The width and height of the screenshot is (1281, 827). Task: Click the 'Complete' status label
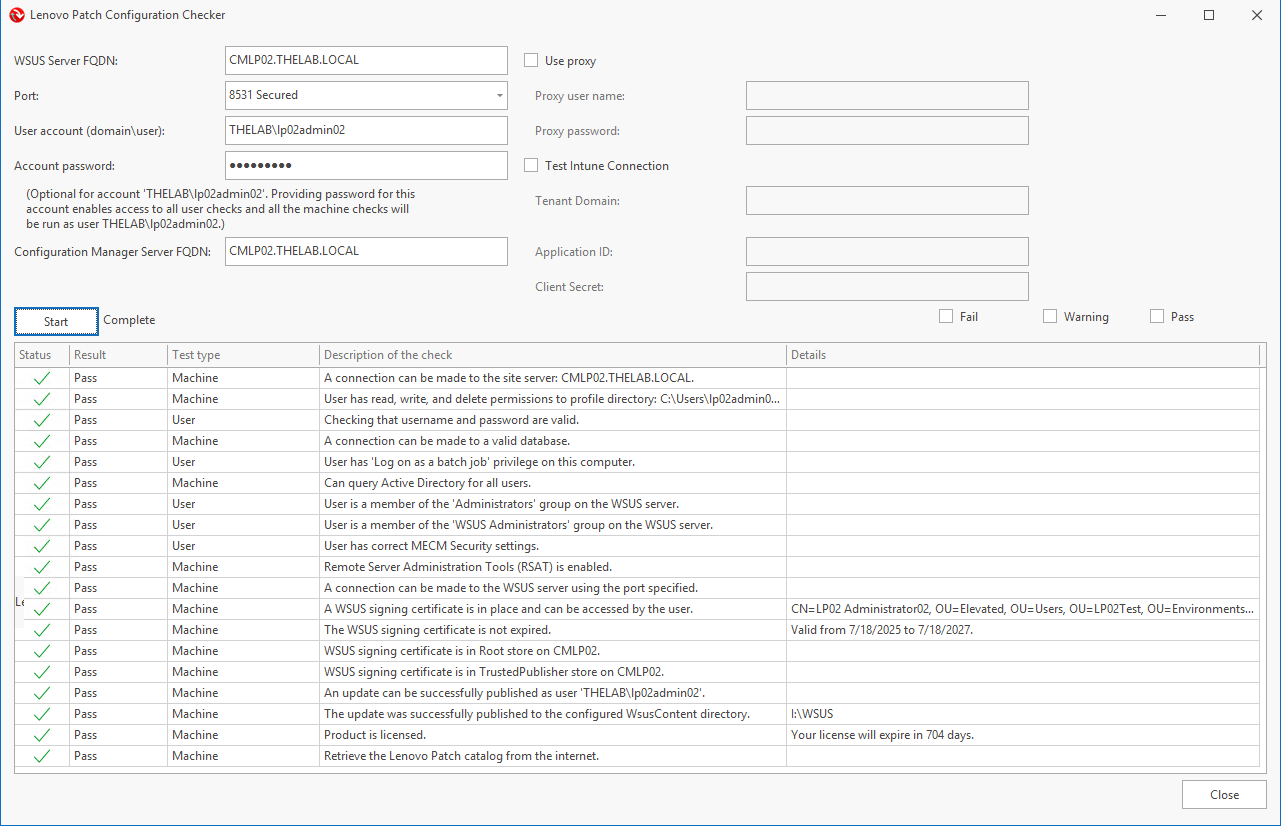(129, 320)
